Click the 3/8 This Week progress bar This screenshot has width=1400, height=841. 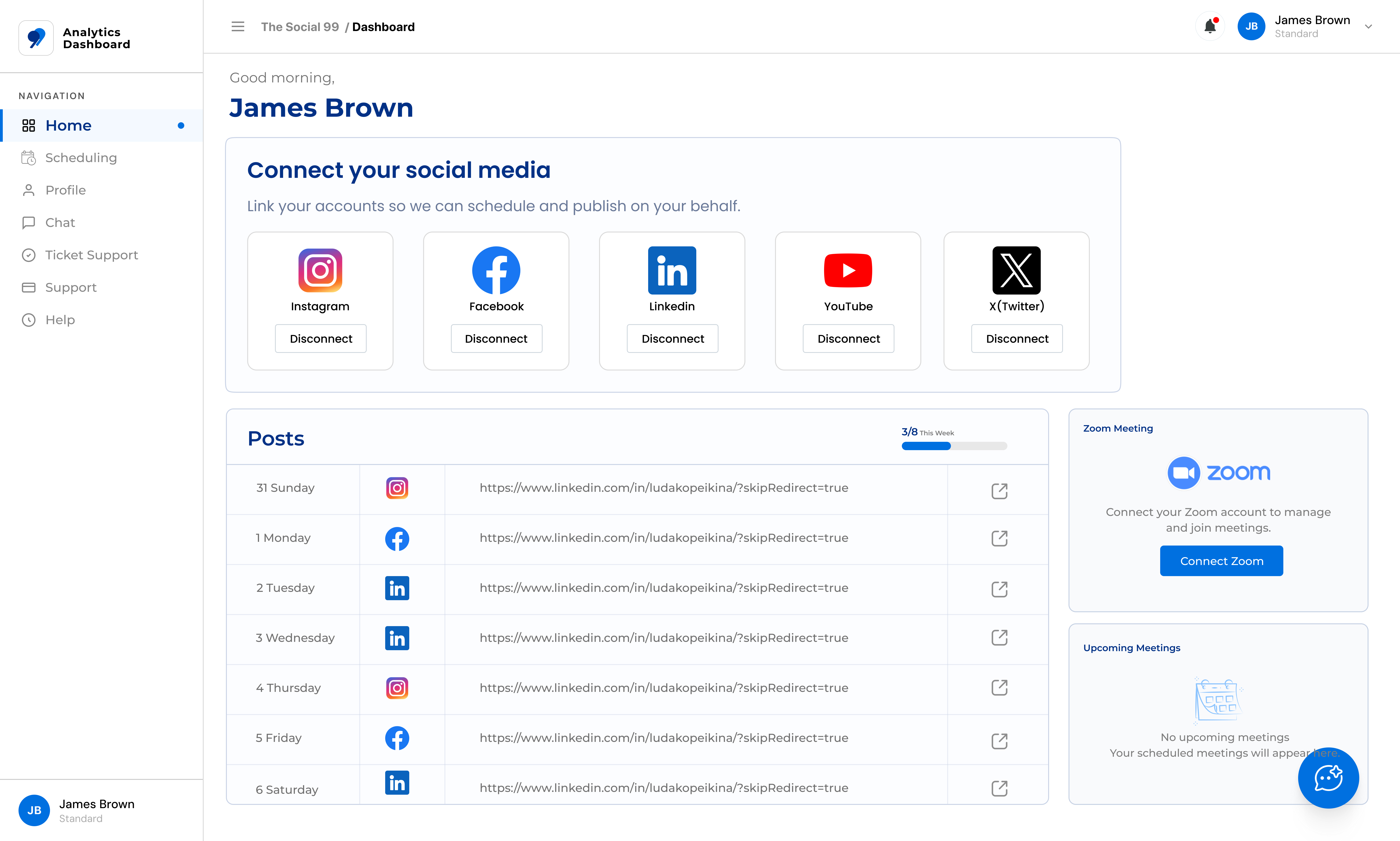click(x=954, y=446)
